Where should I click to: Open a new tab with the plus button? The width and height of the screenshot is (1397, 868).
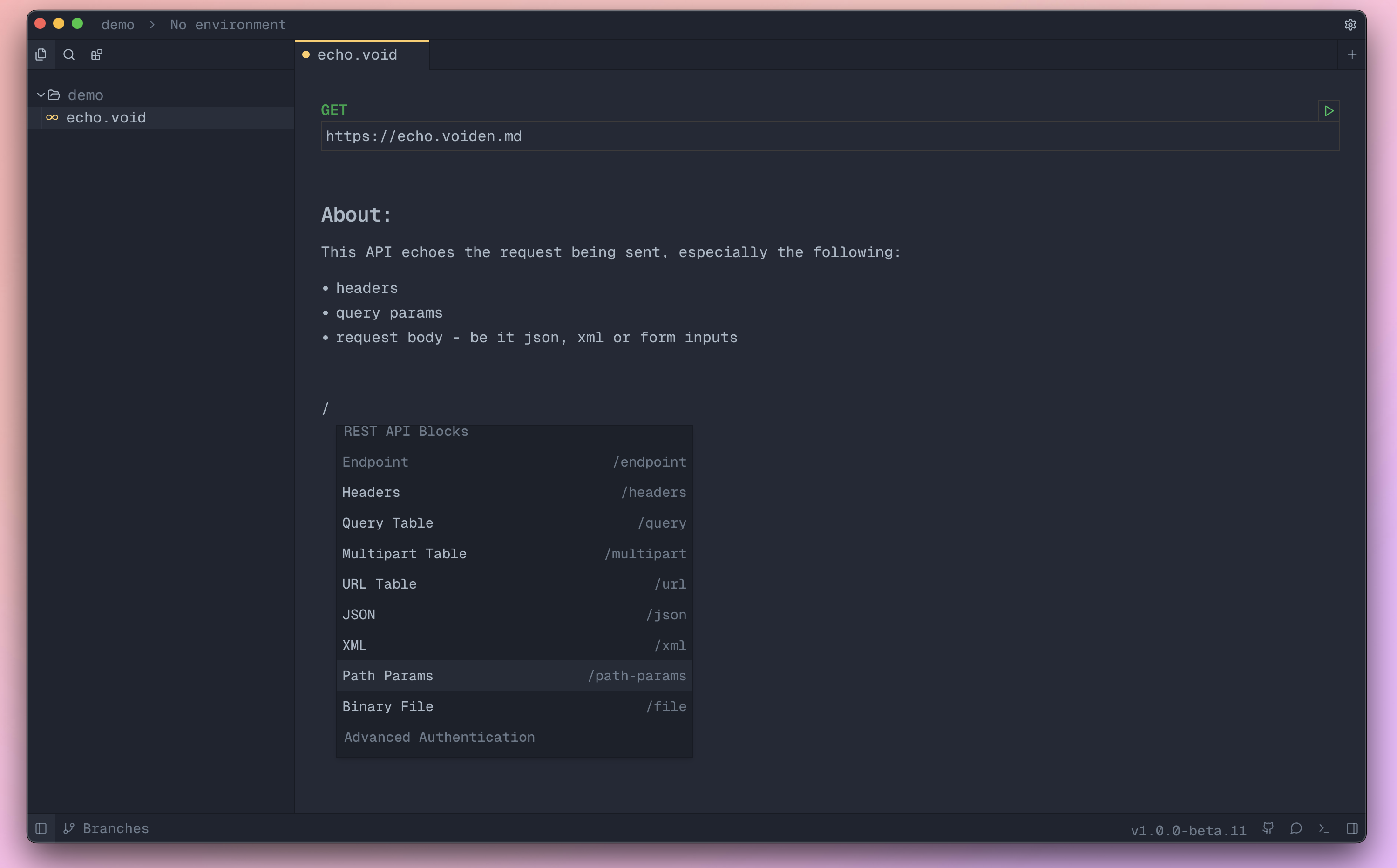pyautogui.click(x=1352, y=54)
